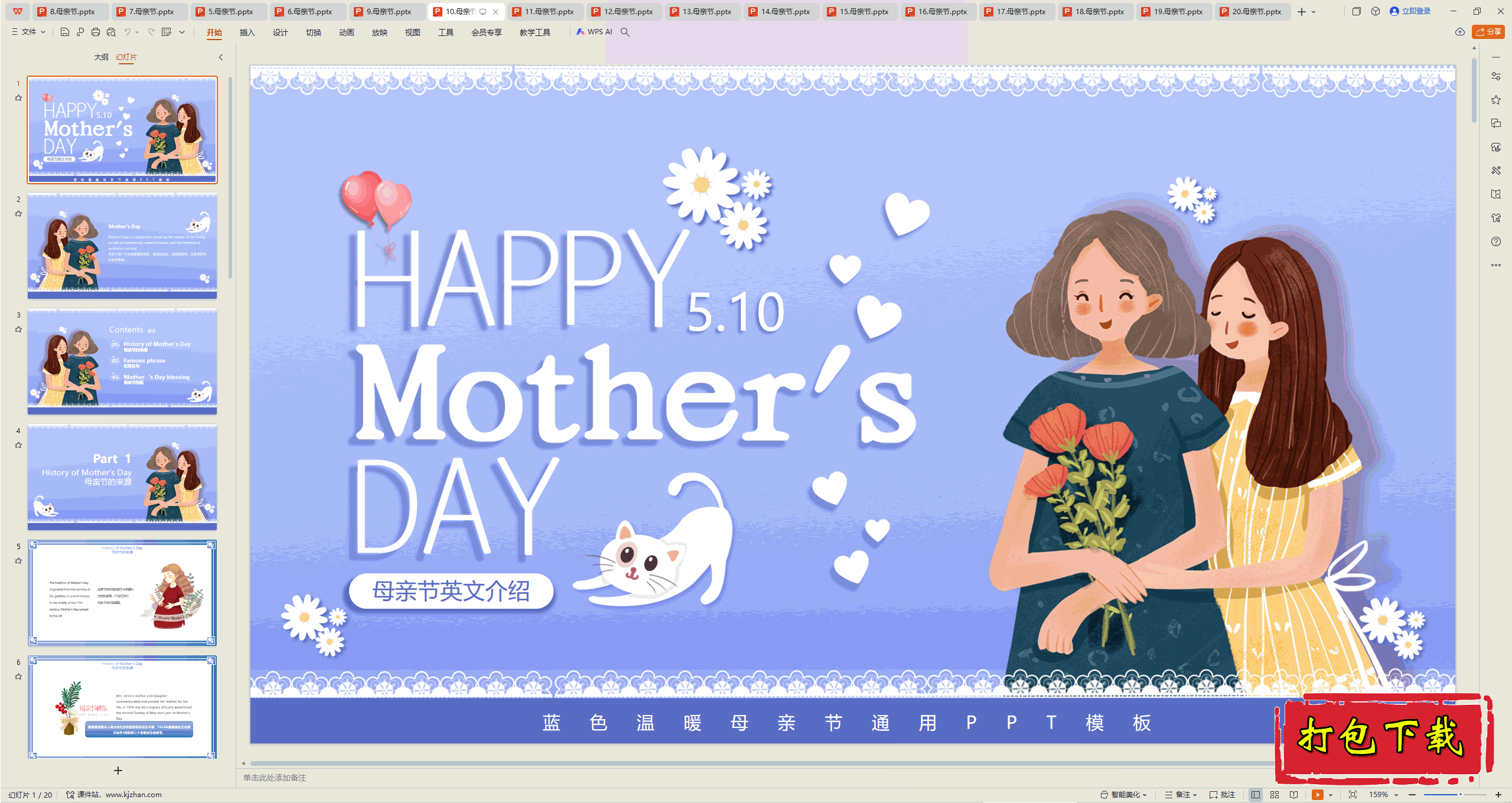Image resolution: width=1512 pixels, height=803 pixels.
Task: Expand the 文件 menu dropdown arrow
Action: (43, 32)
